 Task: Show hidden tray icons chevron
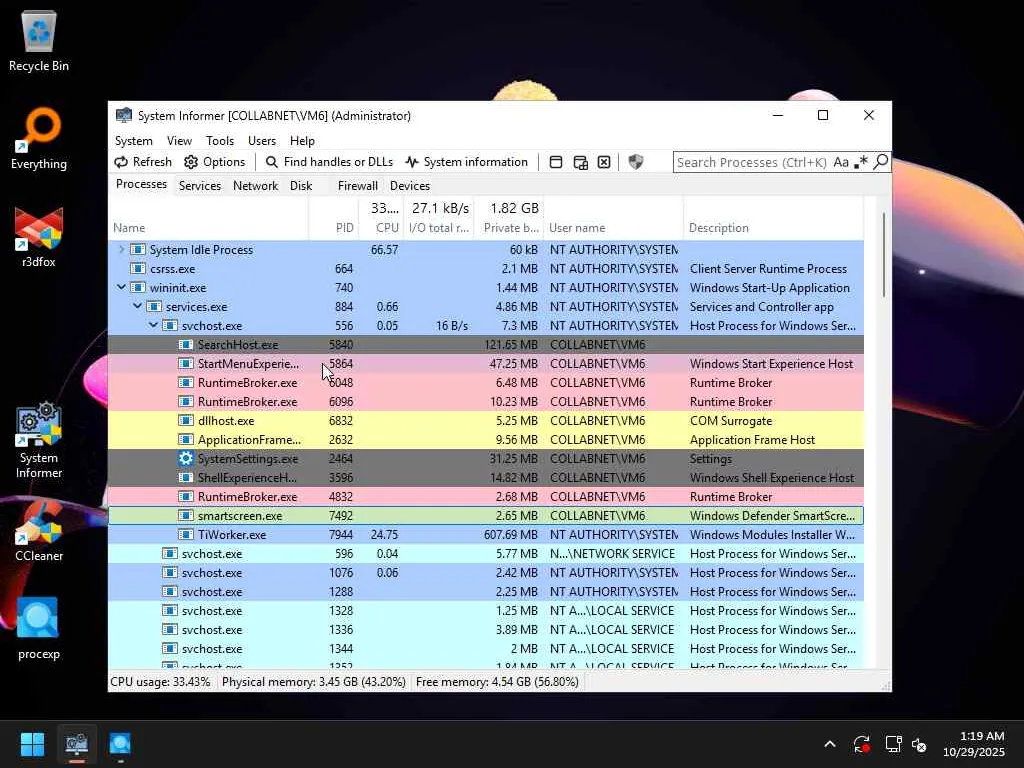(829, 744)
